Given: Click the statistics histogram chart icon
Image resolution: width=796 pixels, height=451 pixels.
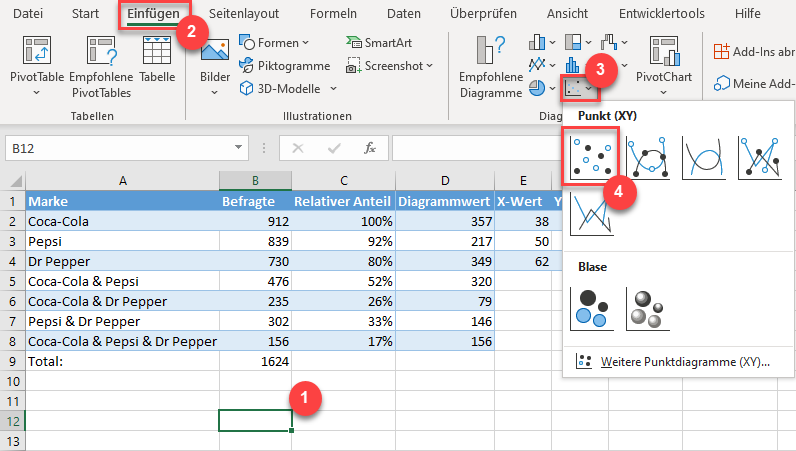Looking at the screenshot, I should [572, 65].
